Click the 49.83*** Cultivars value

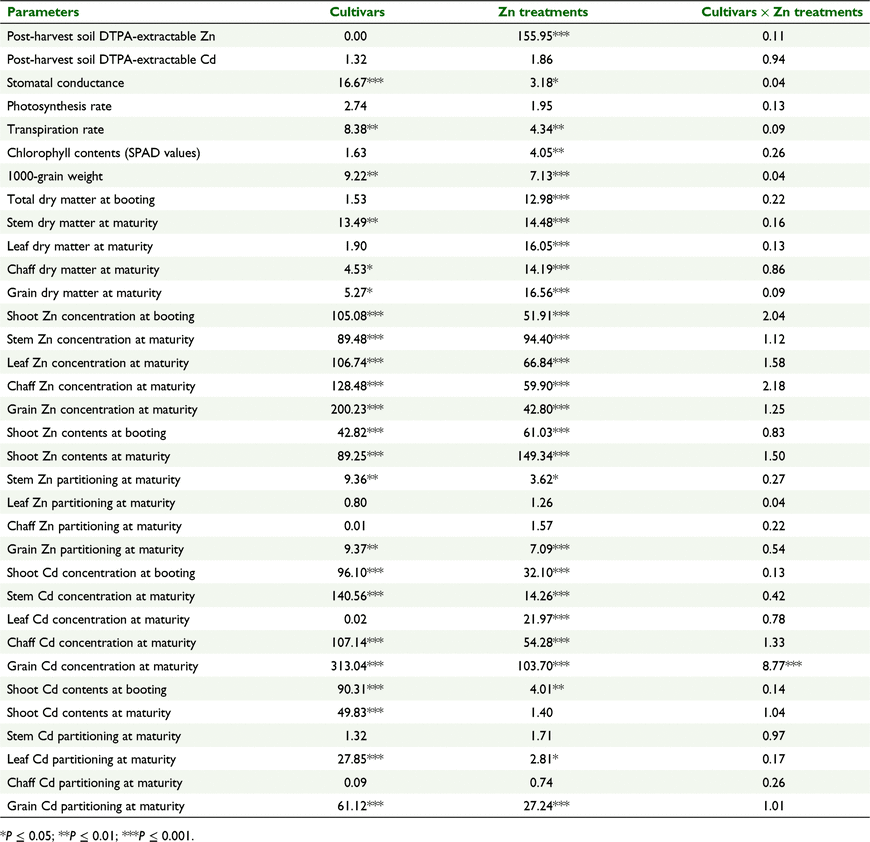pyautogui.click(x=361, y=712)
